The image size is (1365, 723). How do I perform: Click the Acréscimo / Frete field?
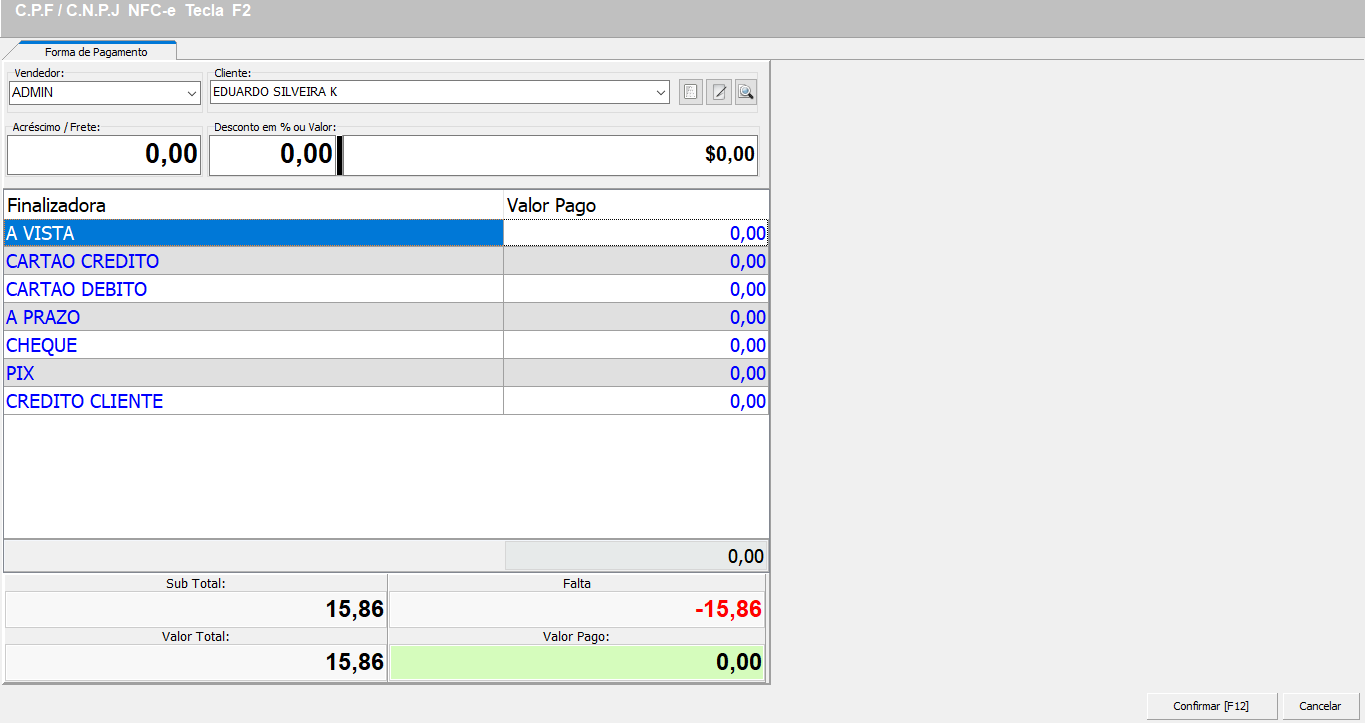coord(104,155)
